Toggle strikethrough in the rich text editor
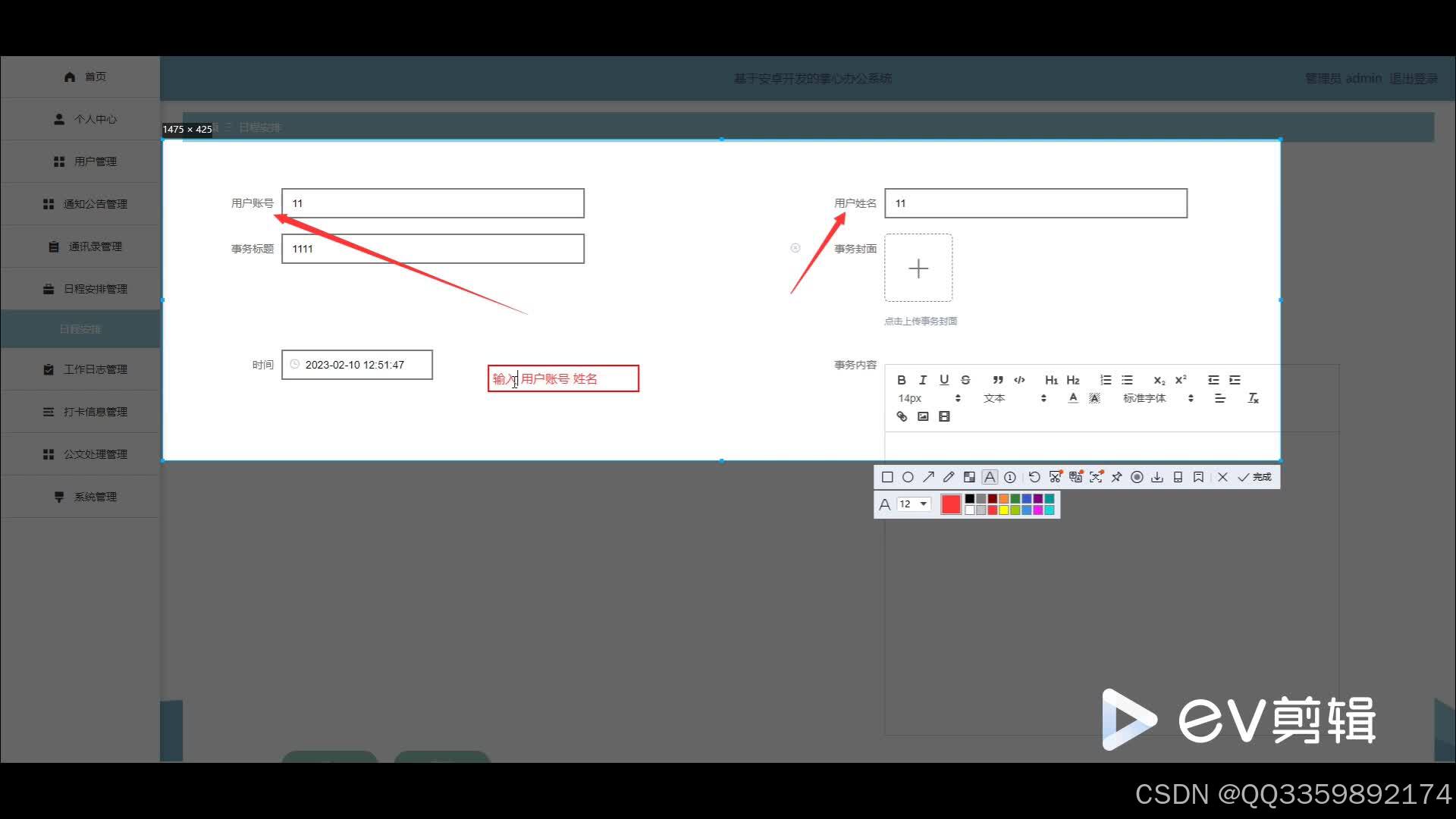The width and height of the screenshot is (1456, 819). 965,380
